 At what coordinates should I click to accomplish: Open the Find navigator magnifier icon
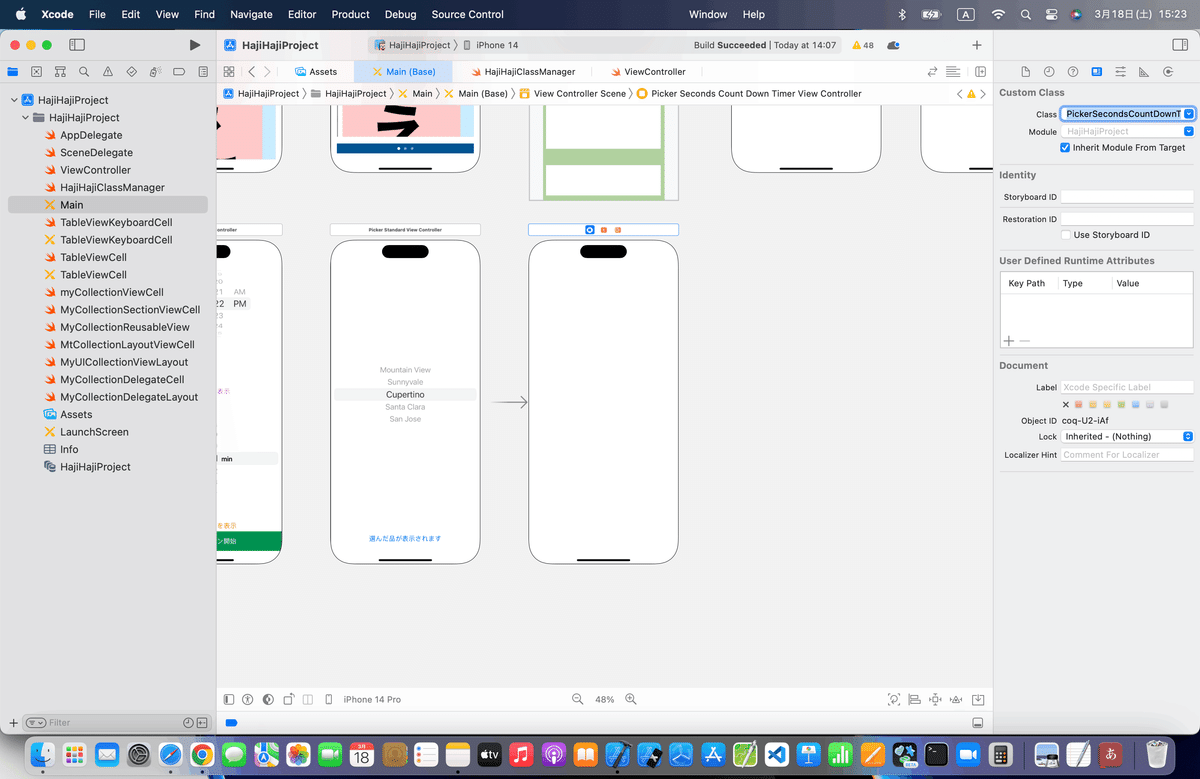[x=84, y=72]
